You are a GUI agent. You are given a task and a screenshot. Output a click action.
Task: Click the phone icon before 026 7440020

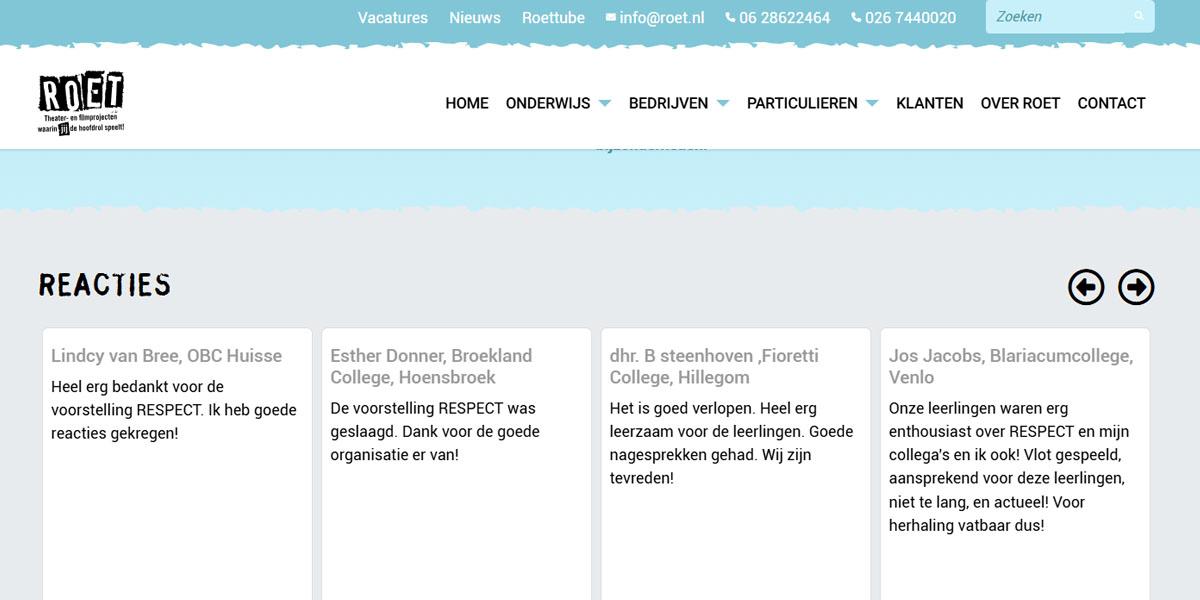coord(856,18)
